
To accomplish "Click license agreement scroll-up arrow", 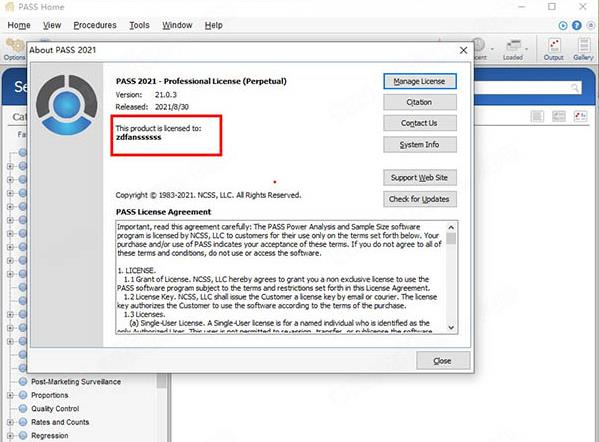I will coord(451,227).
